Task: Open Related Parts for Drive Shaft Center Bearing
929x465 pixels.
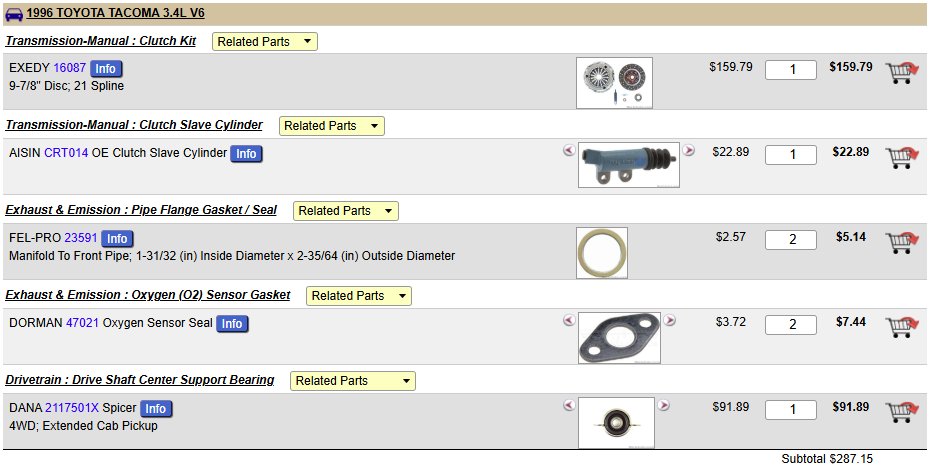Action: [353, 381]
